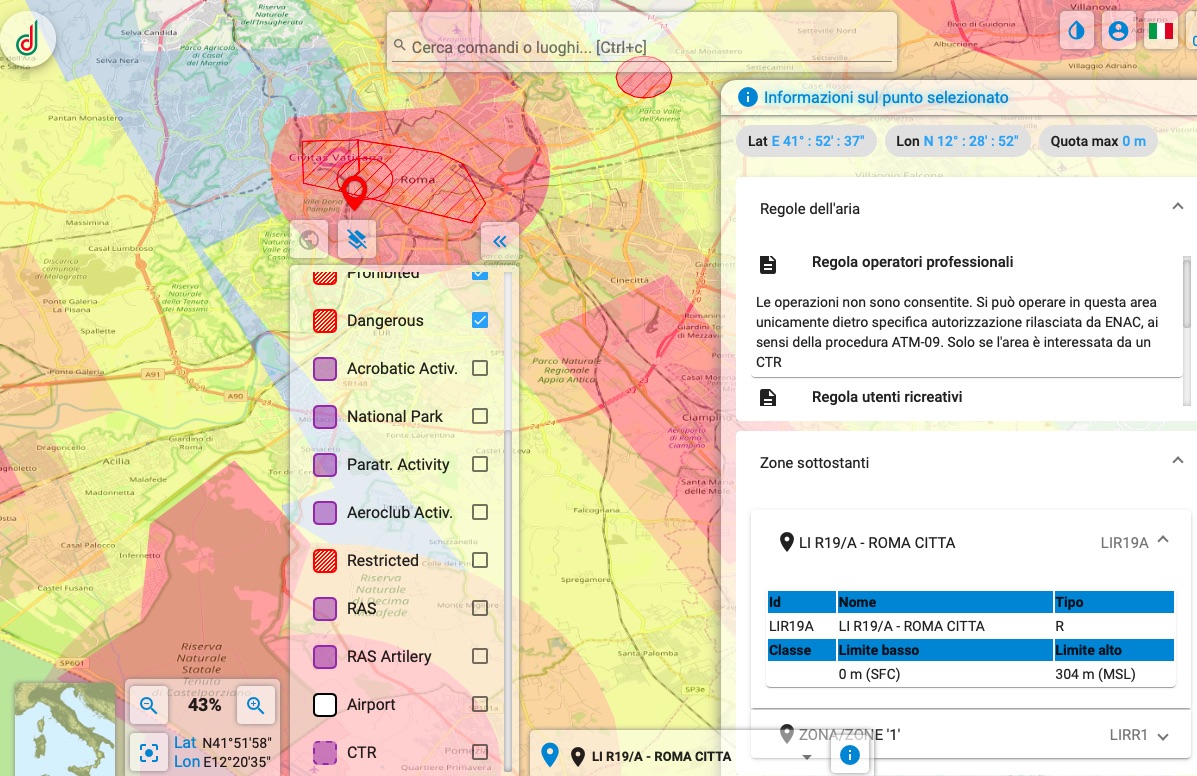1197x776 pixels.
Task: Toggle the globe basemap button
Action: 309,240
